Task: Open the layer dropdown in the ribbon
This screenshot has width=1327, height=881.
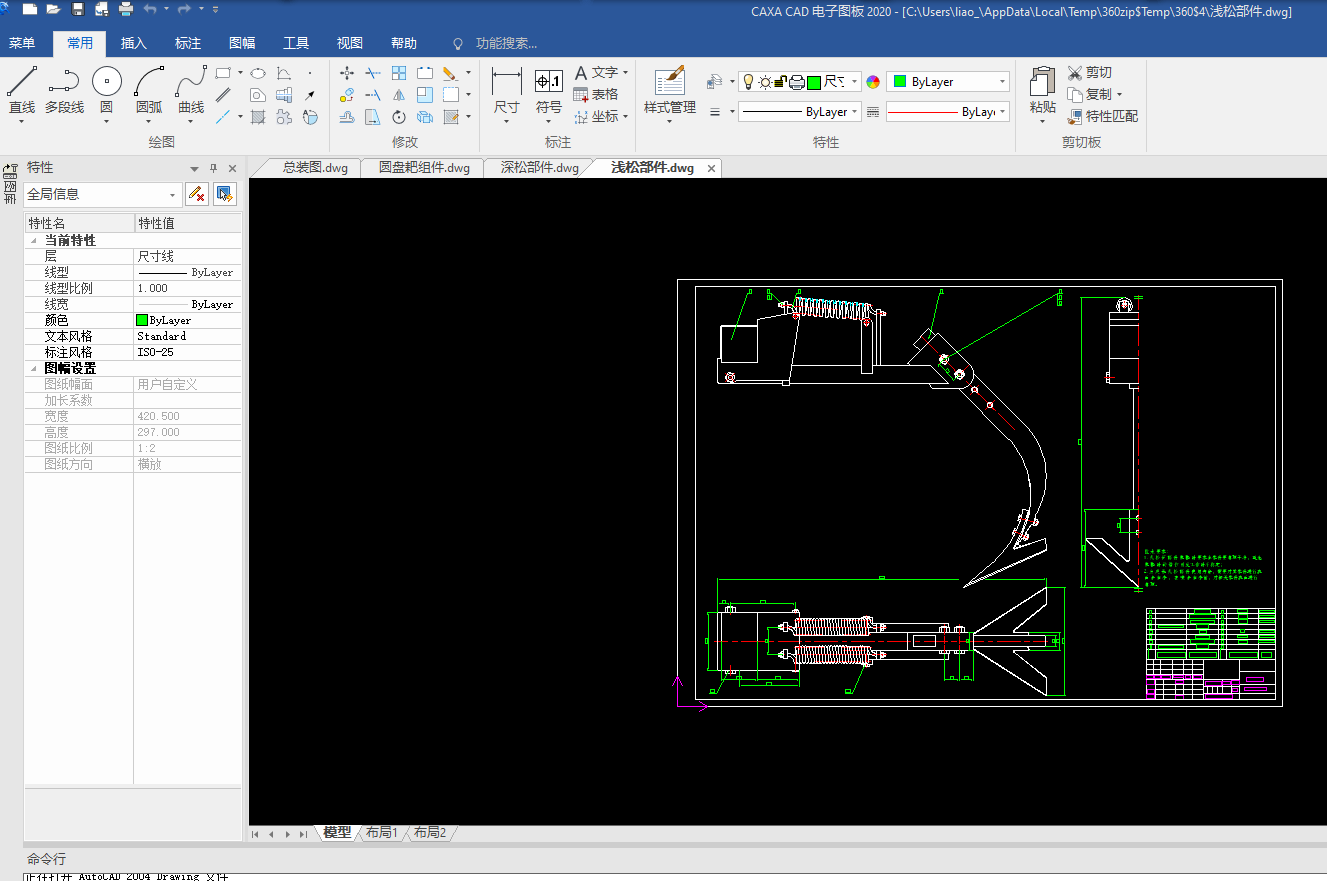Action: tap(854, 82)
